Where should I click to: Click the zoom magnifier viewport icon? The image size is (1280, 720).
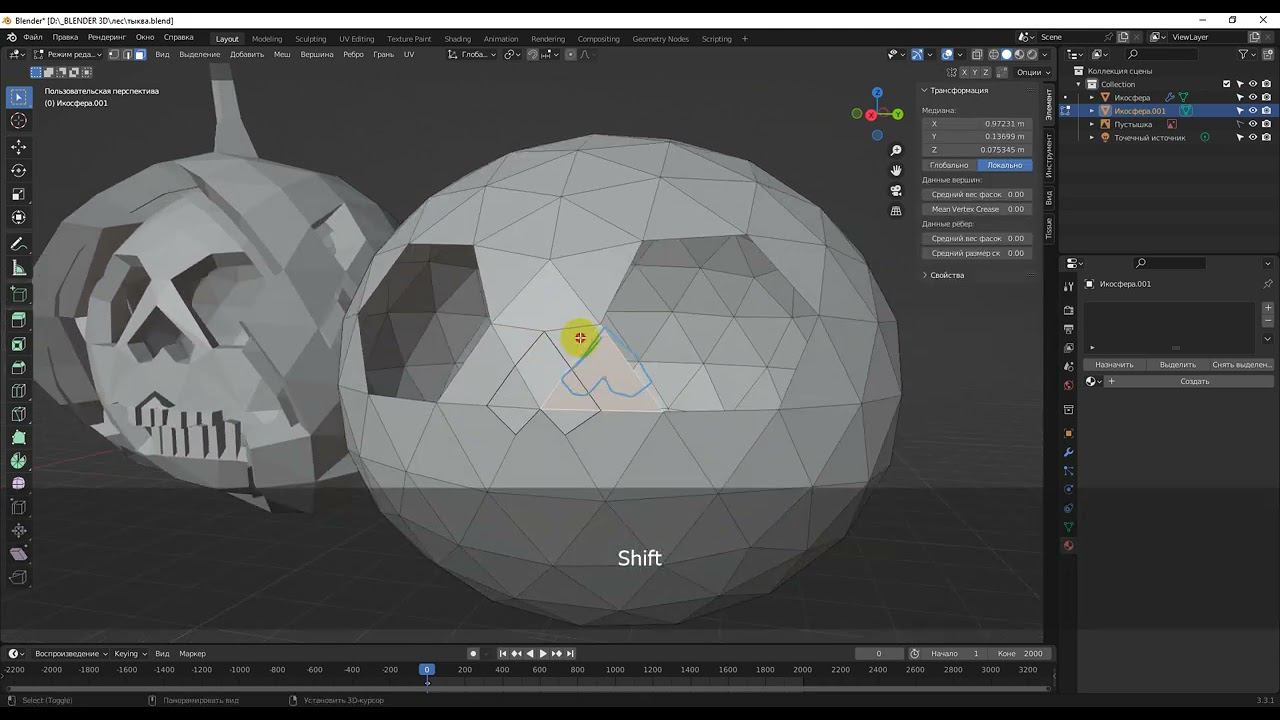pyautogui.click(x=896, y=151)
